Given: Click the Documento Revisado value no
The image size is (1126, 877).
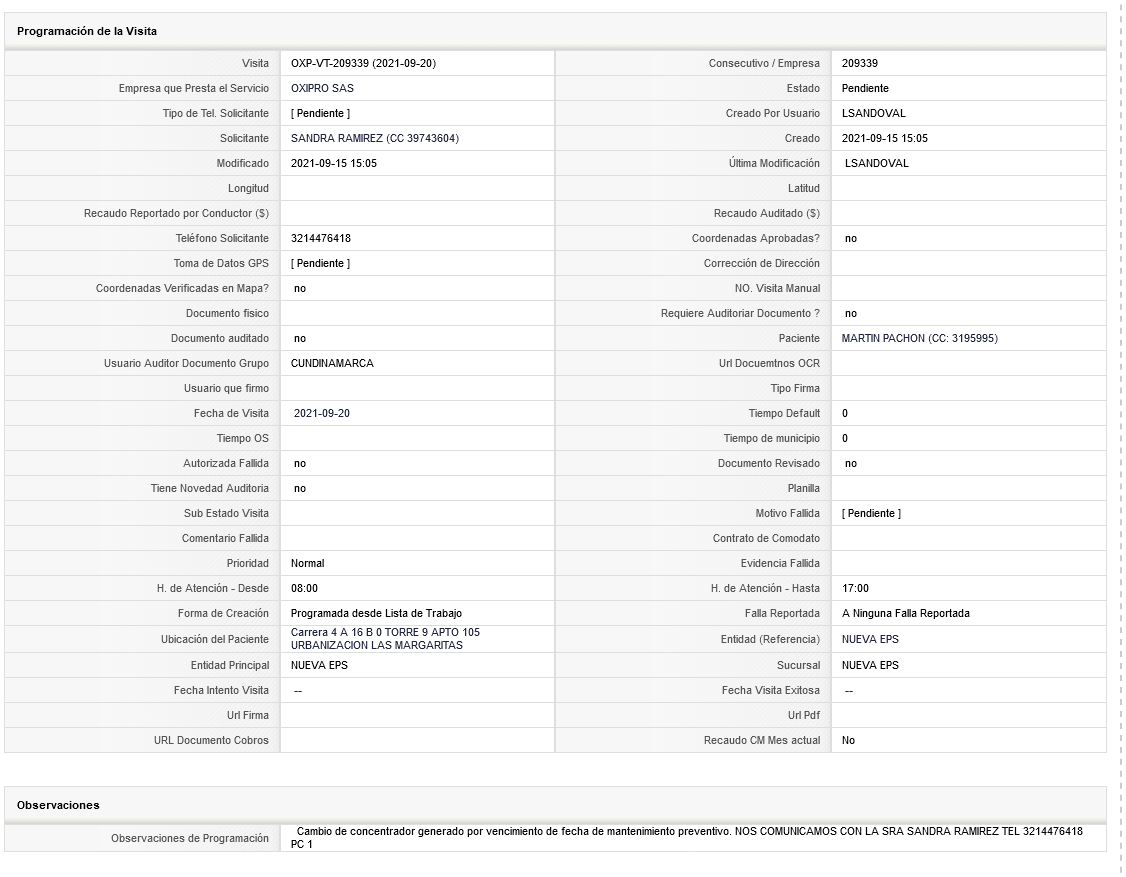Looking at the screenshot, I should pos(850,464).
